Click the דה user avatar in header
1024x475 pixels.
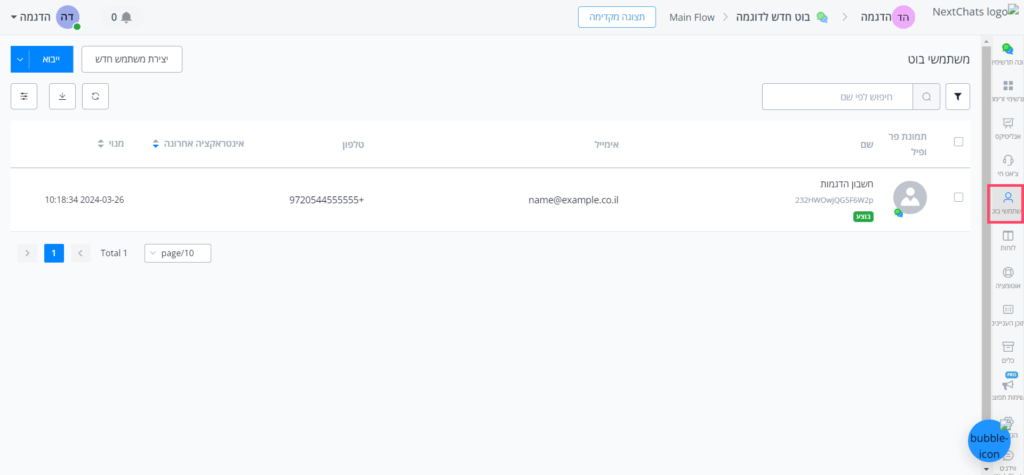[68, 17]
